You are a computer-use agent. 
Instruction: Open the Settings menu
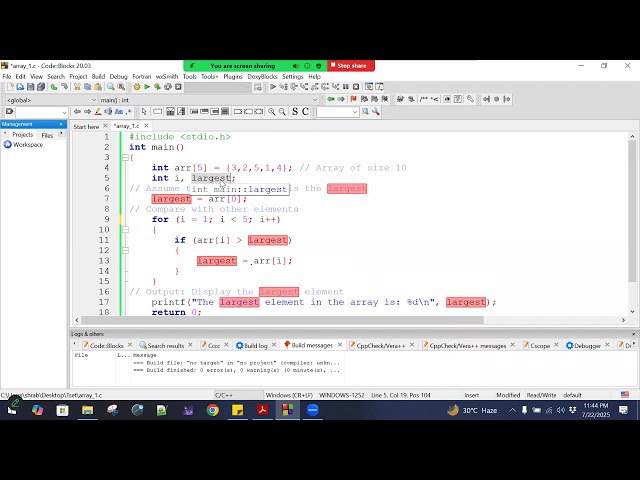point(293,76)
